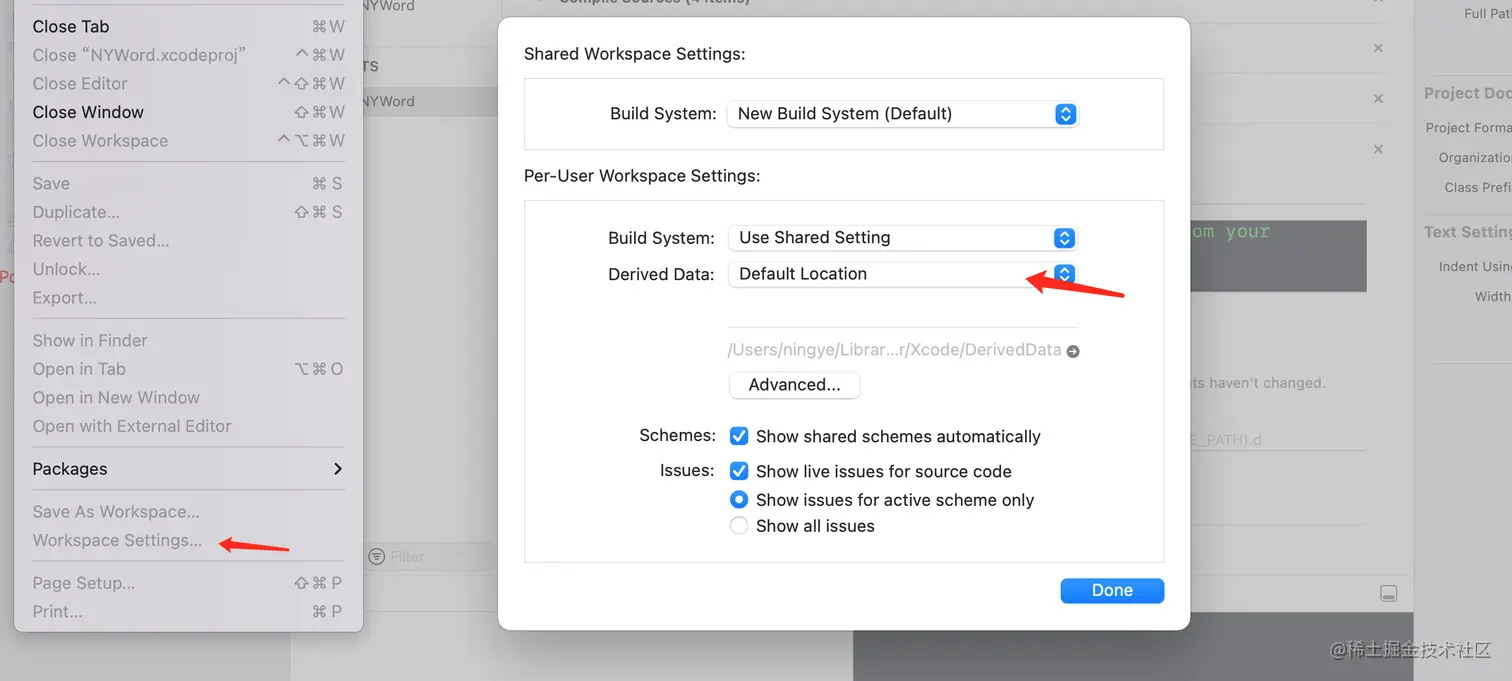Select Page Setup… menu entry

point(188,583)
